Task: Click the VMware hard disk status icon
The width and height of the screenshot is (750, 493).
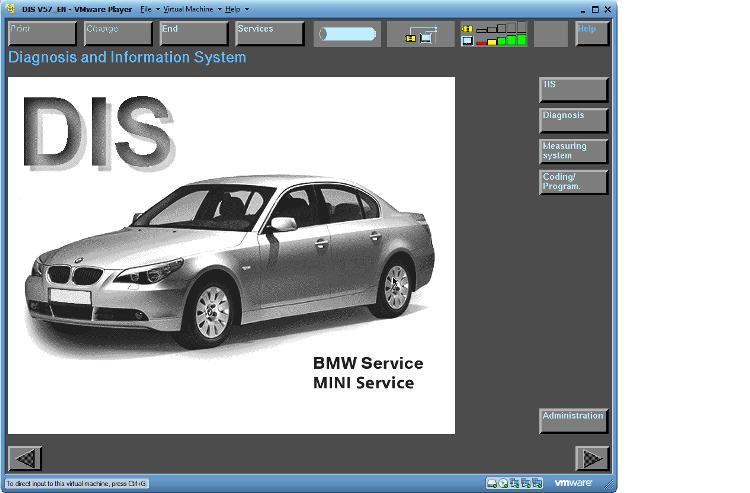Action: pos(492,483)
